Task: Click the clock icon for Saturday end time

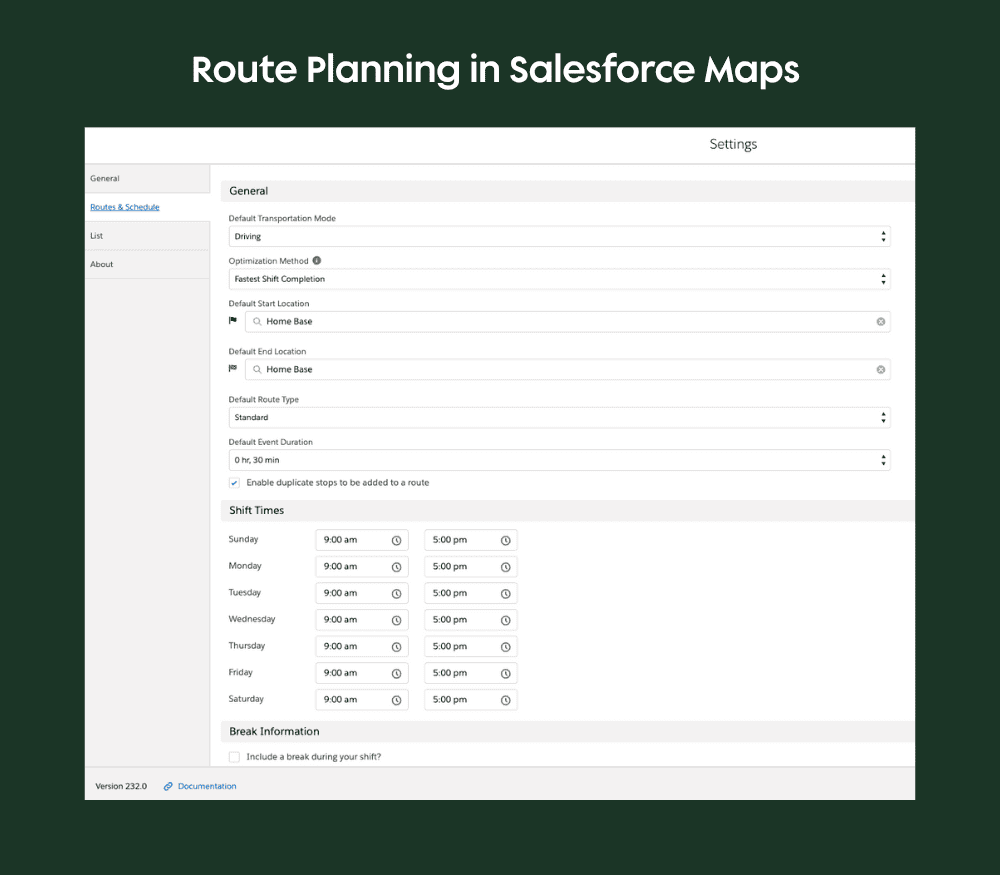Action: (507, 699)
